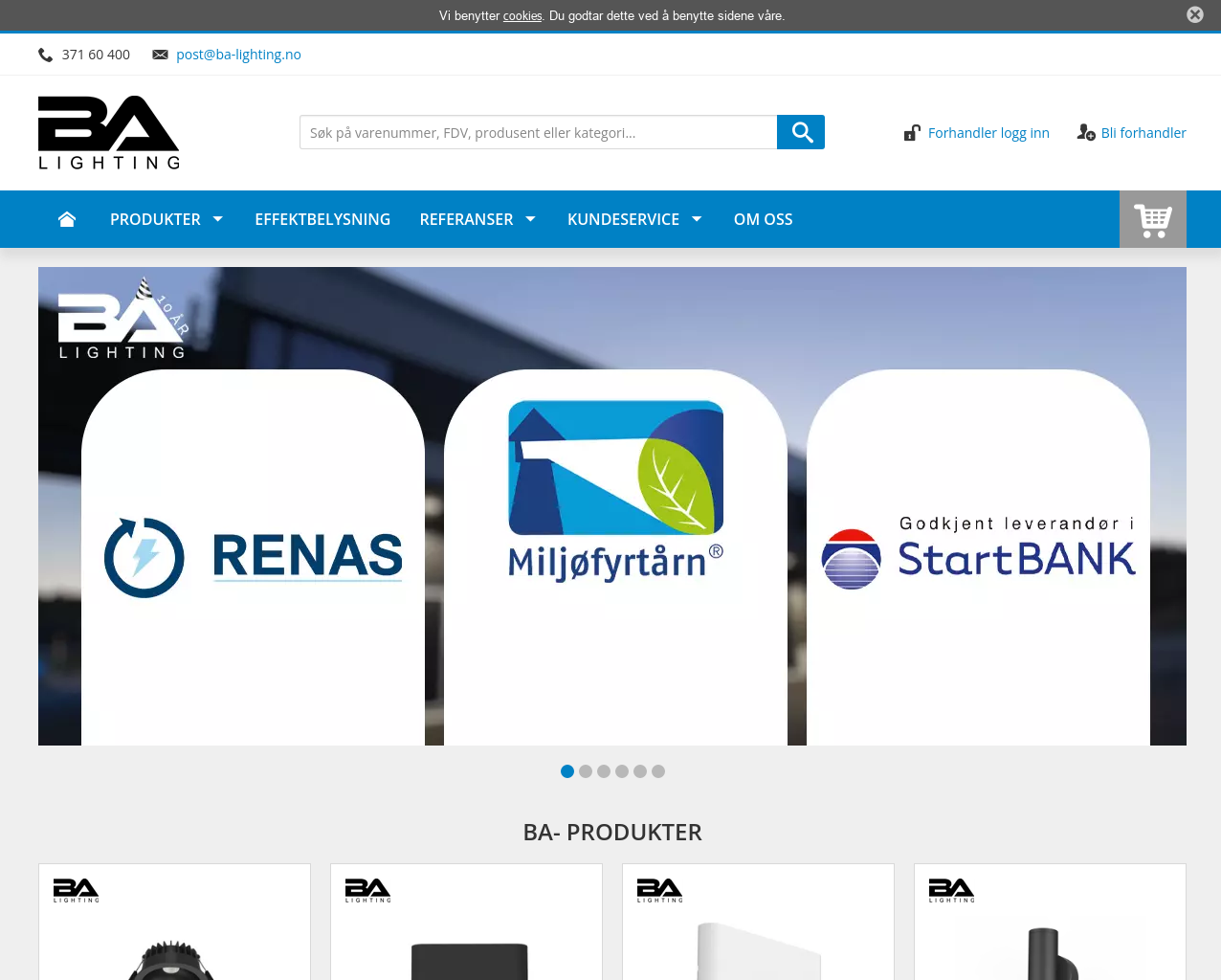
Task: Select the fifth carousel dot
Action: tap(640, 771)
